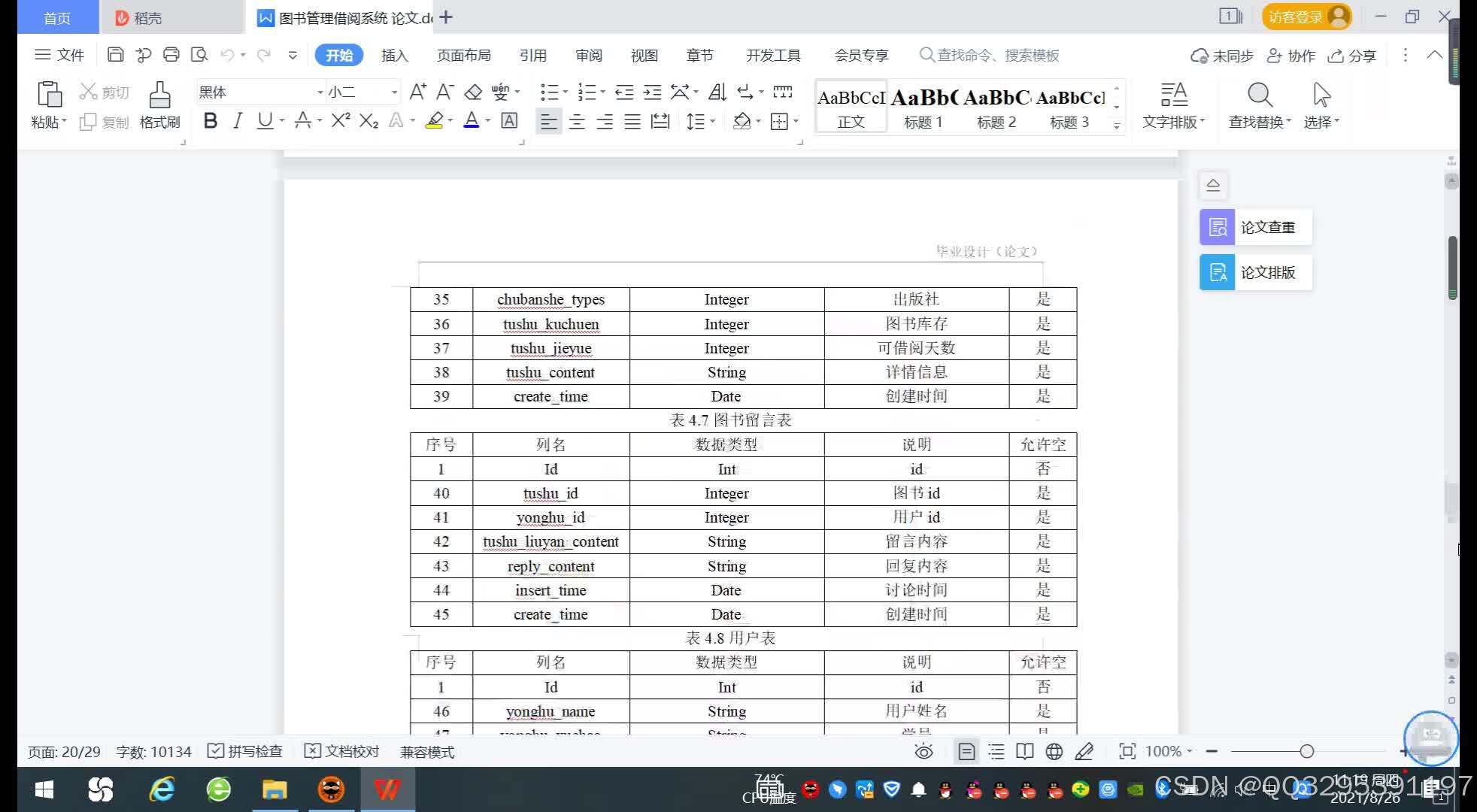Apply 标题 1 heading style

tap(924, 108)
